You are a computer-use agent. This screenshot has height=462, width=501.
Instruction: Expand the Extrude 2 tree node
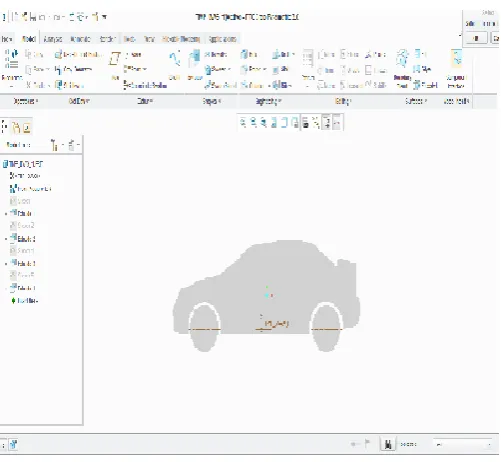tap(6, 239)
